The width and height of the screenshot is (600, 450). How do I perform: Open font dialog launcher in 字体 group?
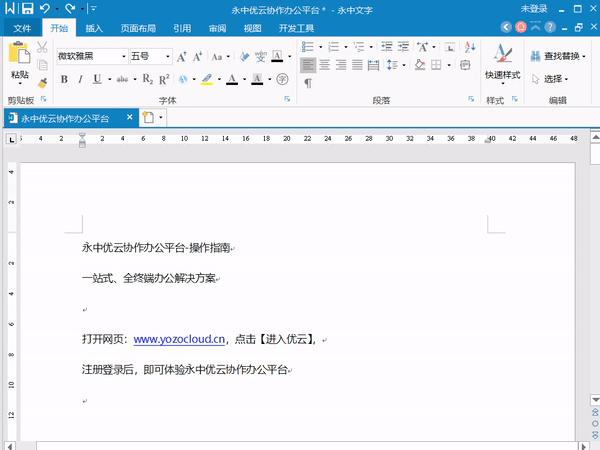[287, 99]
